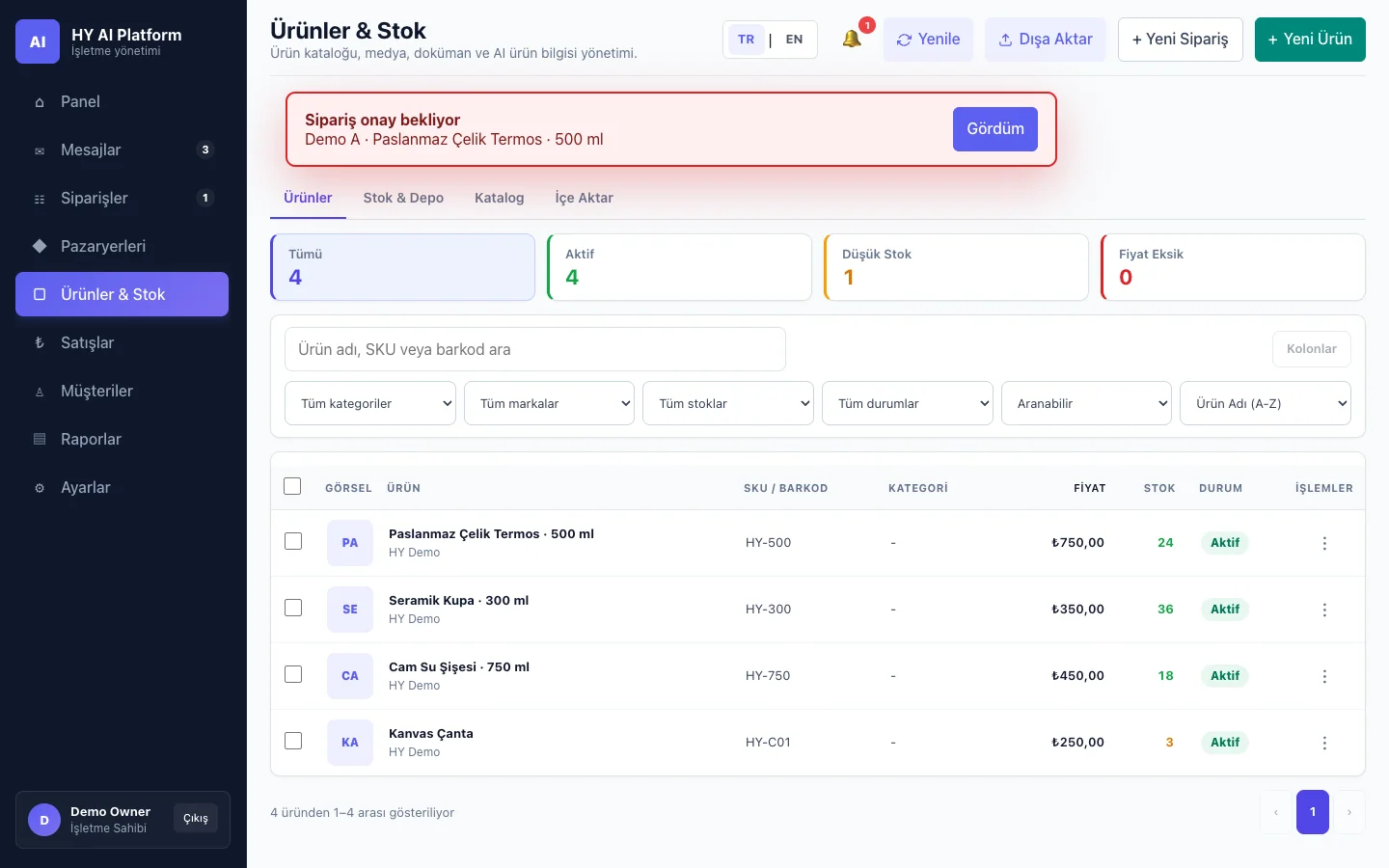Focus the product search field

pyautogui.click(x=535, y=349)
